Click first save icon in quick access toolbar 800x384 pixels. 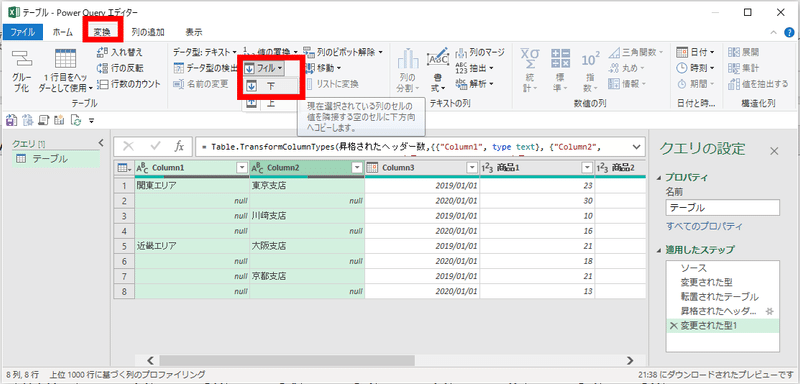point(11,121)
